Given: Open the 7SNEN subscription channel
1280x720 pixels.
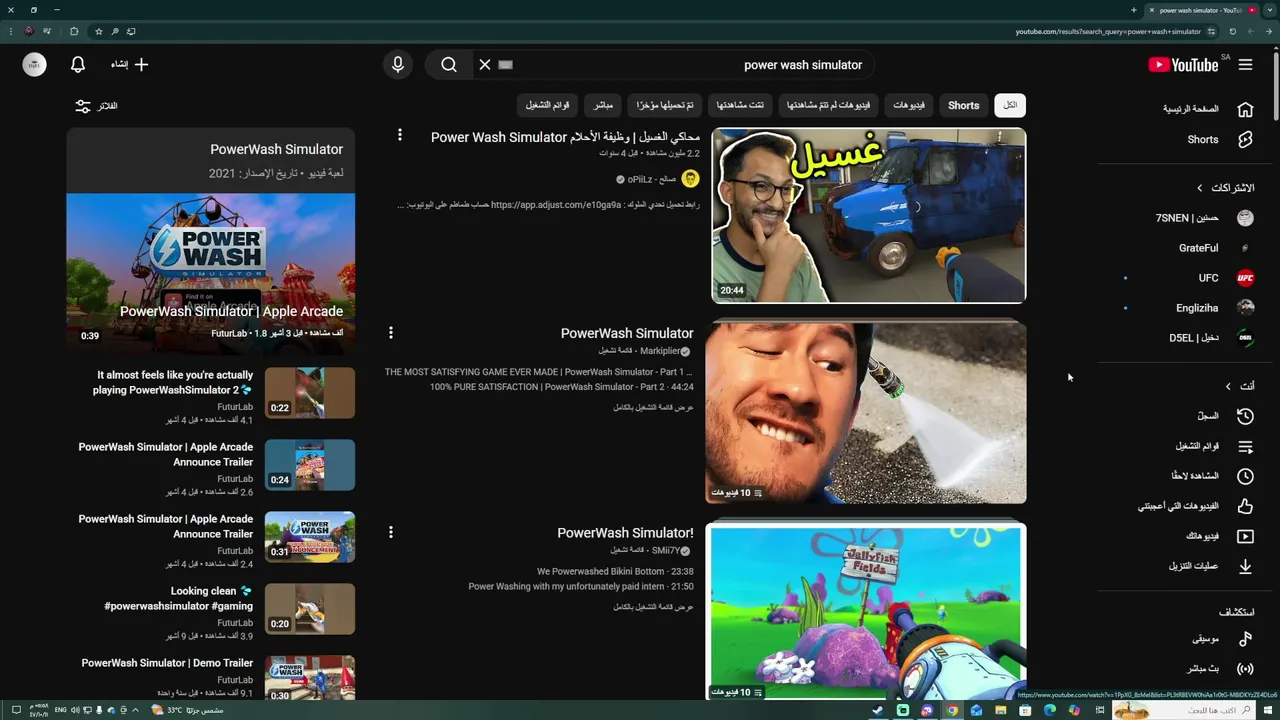Looking at the screenshot, I should click(1204, 218).
